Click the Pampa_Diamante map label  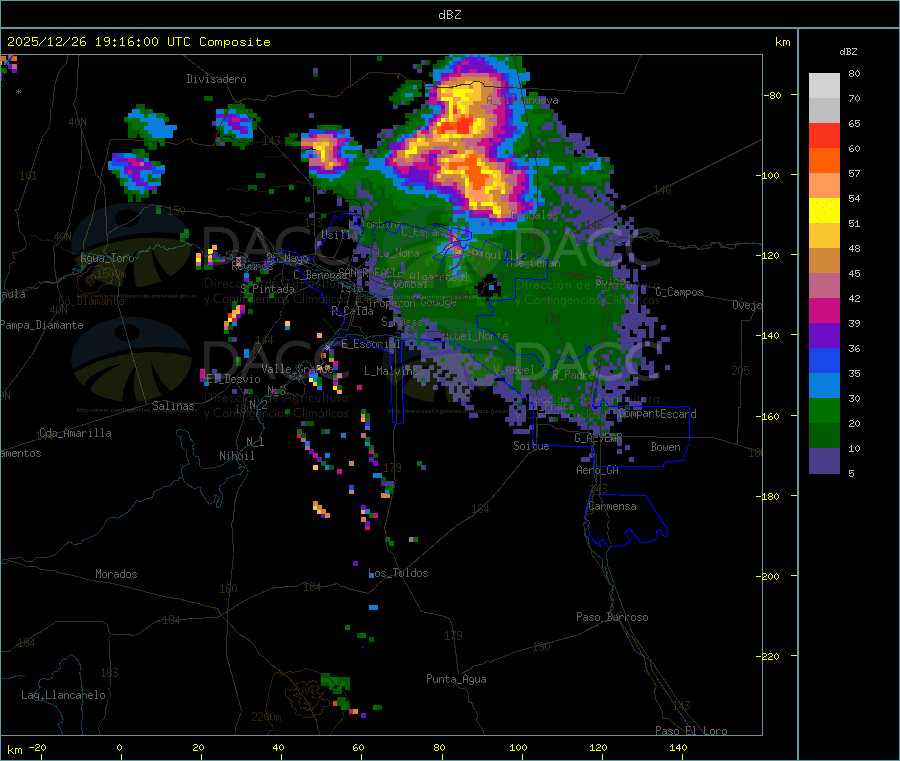42,325
